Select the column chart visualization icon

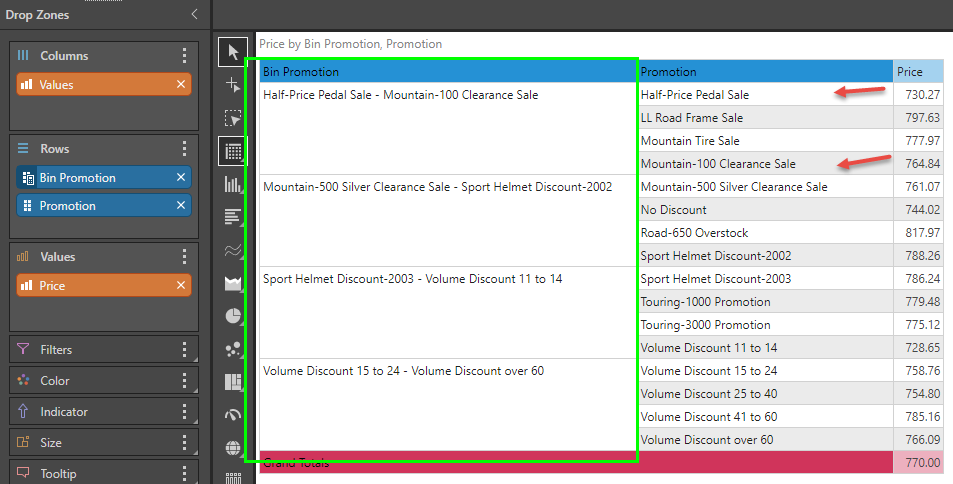coord(233,185)
